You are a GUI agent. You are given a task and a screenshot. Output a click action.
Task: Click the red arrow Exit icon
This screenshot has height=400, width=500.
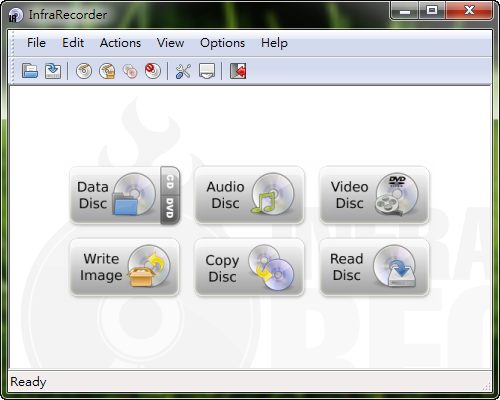click(238, 71)
